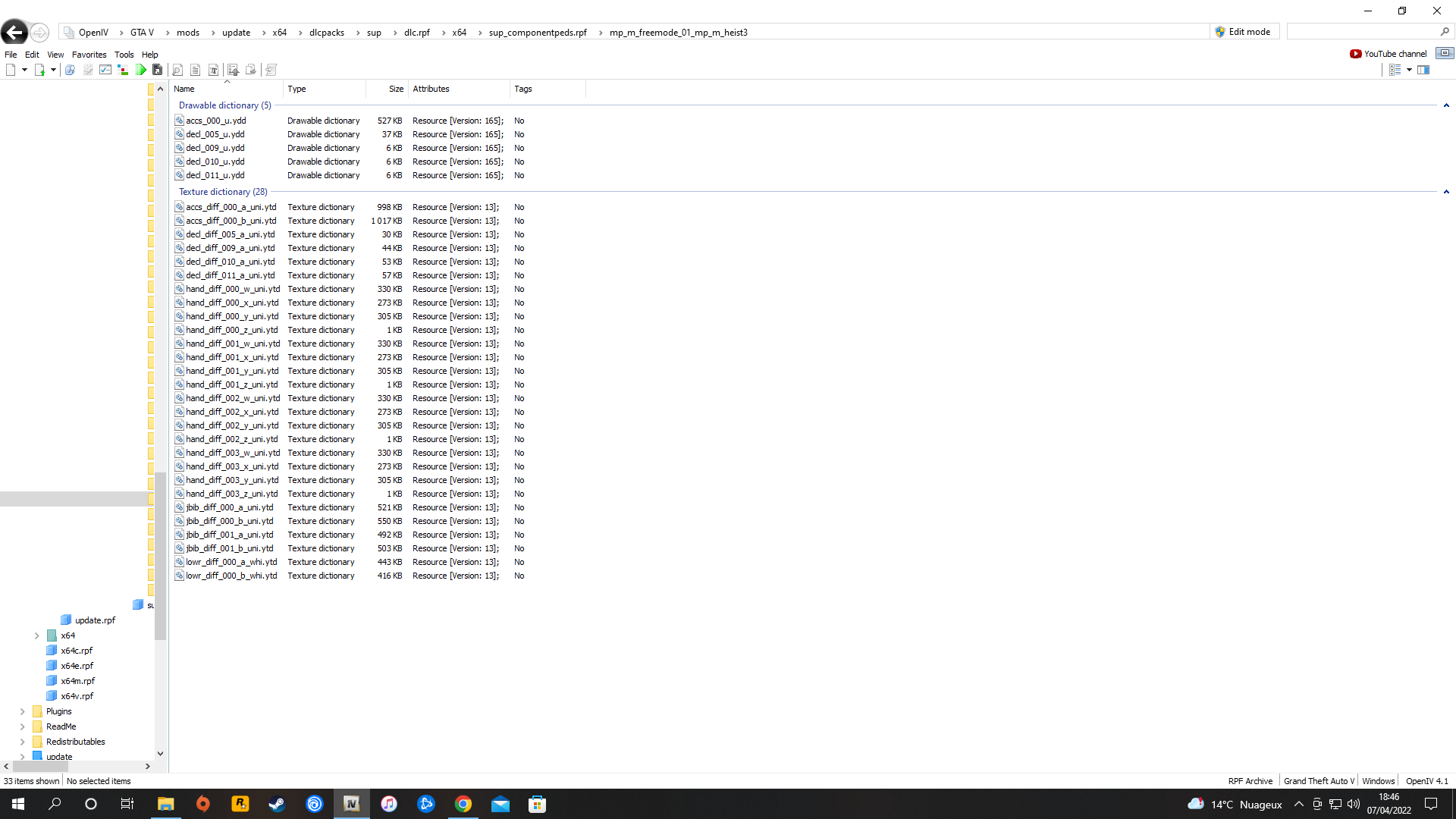Toggle the compact window mode button

pyautogui.click(x=1445, y=53)
